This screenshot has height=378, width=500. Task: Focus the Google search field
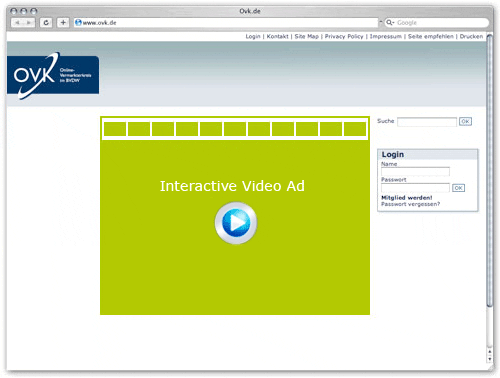[437, 23]
